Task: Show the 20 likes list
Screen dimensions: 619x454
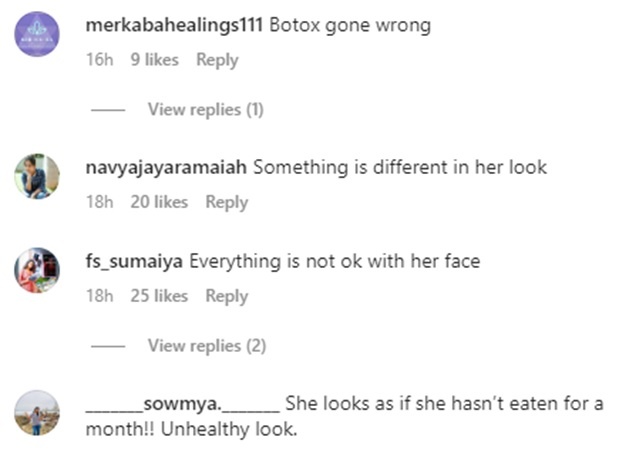Action: (159, 202)
